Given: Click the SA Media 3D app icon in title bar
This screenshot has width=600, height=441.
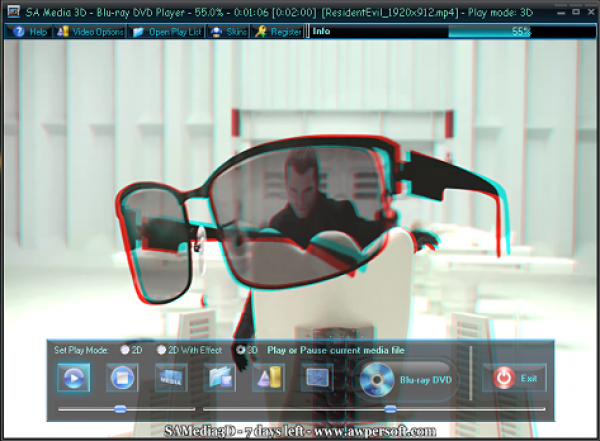Looking at the screenshot, I should pyautogui.click(x=13, y=12).
